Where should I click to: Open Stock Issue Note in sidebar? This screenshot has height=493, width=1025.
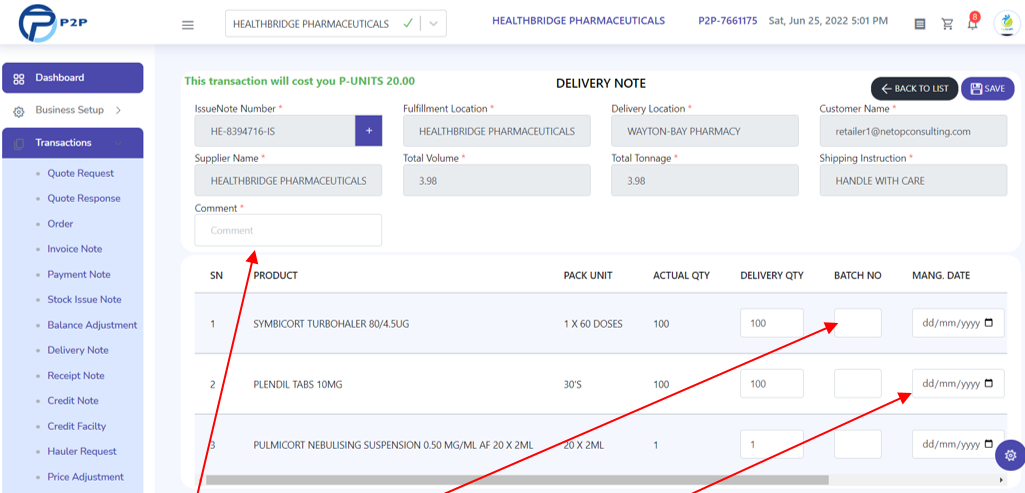tap(84, 299)
